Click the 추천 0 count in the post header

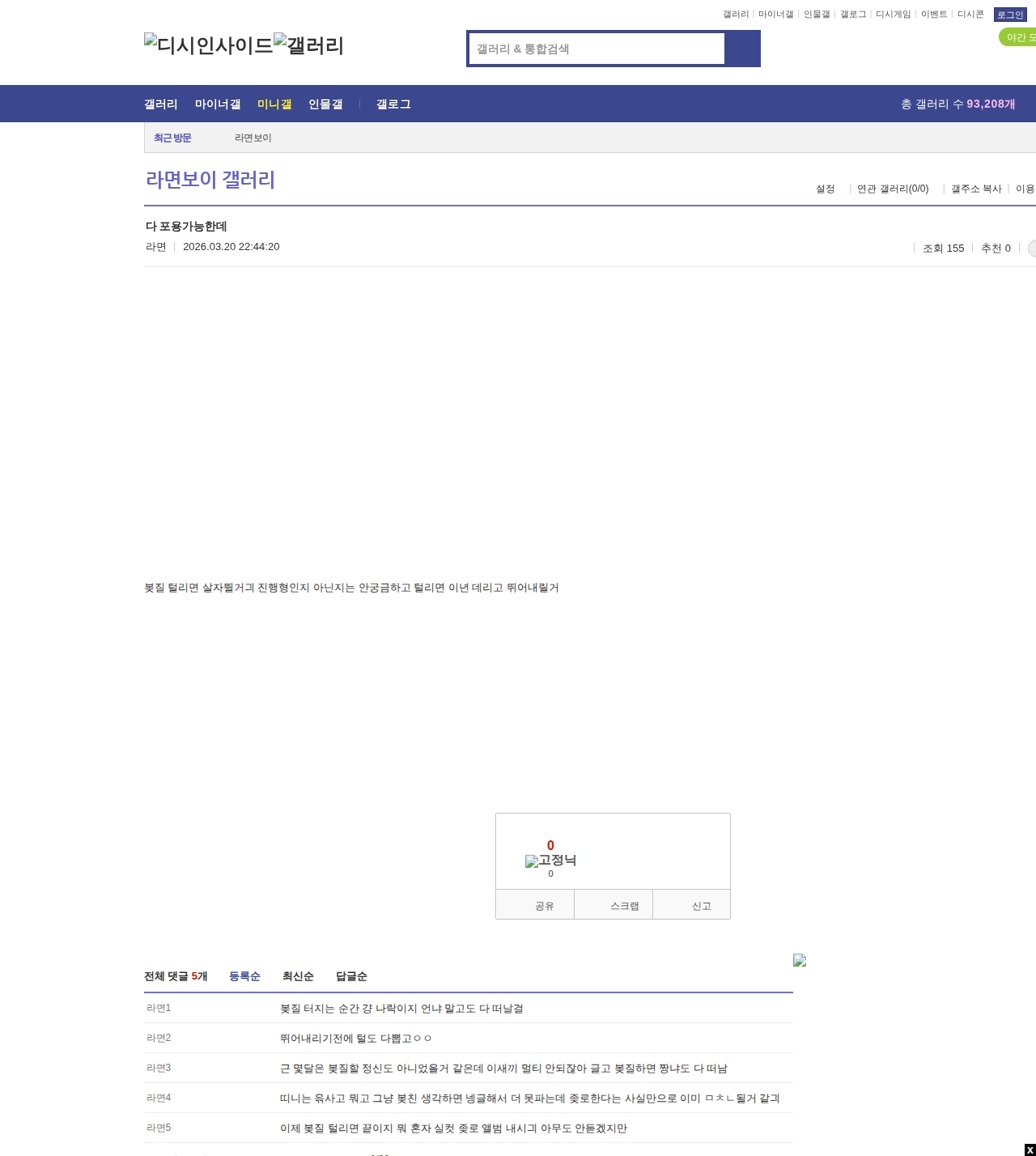click(x=996, y=249)
